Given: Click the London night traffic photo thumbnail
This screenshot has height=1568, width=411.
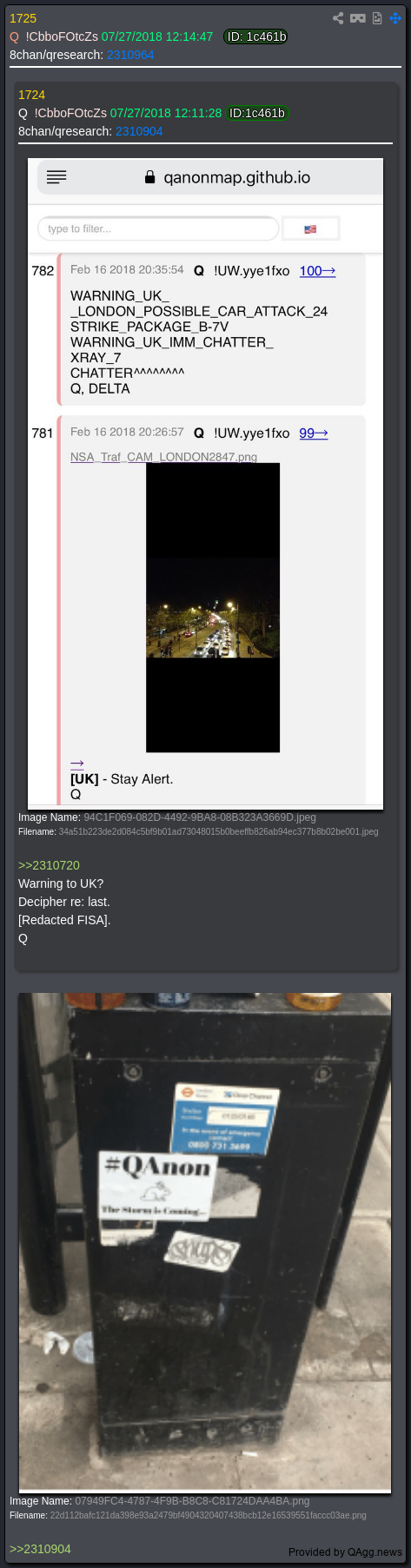Looking at the screenshot, I should point(213,607).
